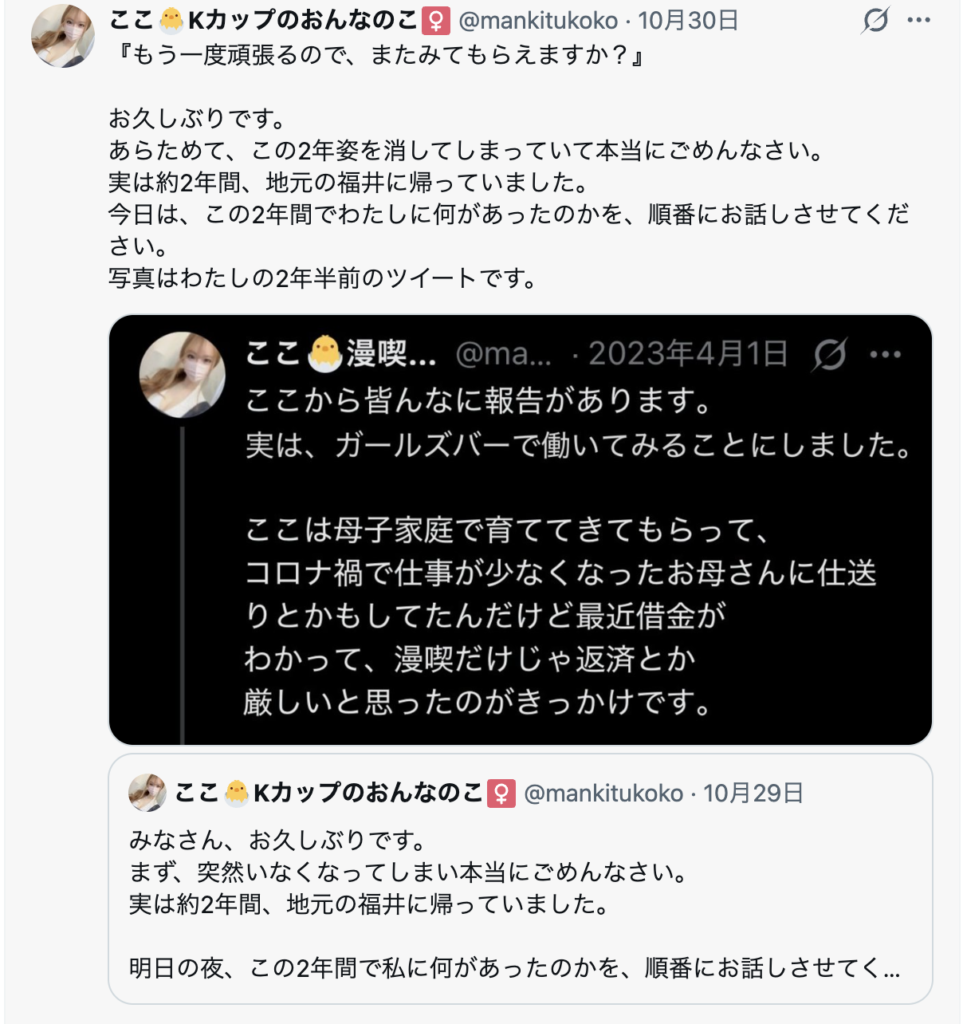Click the small avatar in the quoted tweet

147,793
